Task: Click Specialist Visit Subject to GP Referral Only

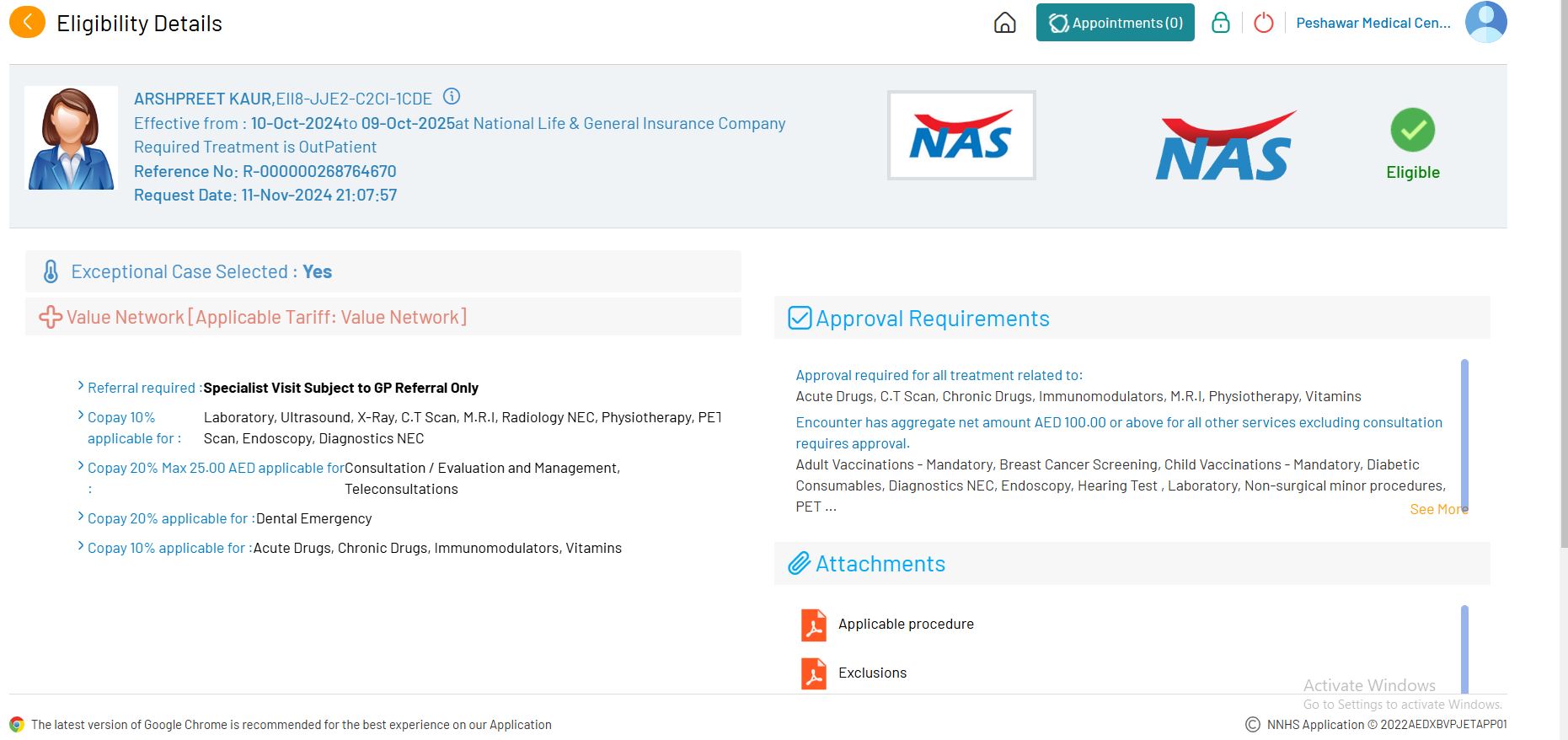Action: pyautogui.click(x=340, y=388)
